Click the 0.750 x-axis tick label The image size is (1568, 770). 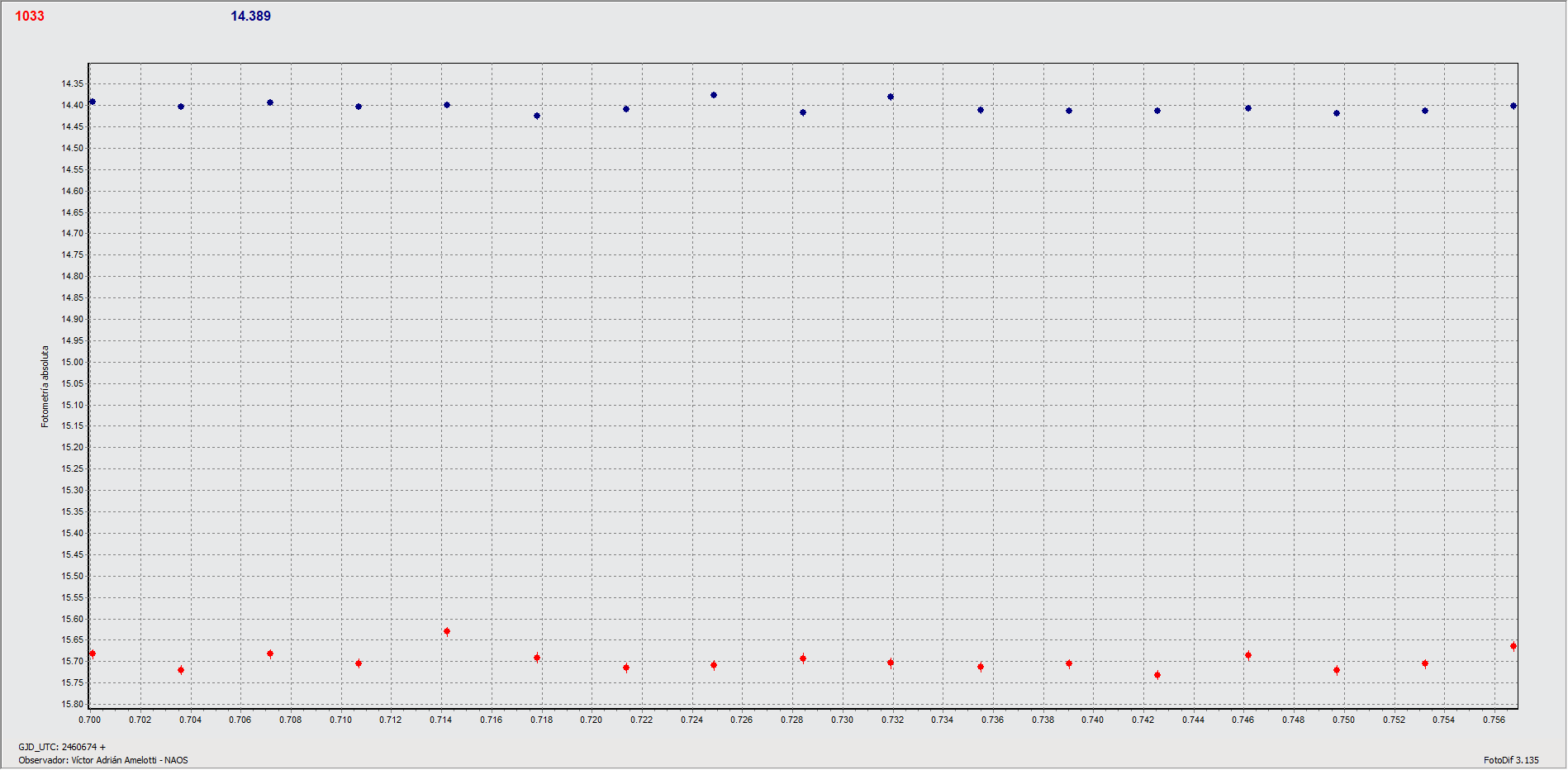(x=1343, y=720)
